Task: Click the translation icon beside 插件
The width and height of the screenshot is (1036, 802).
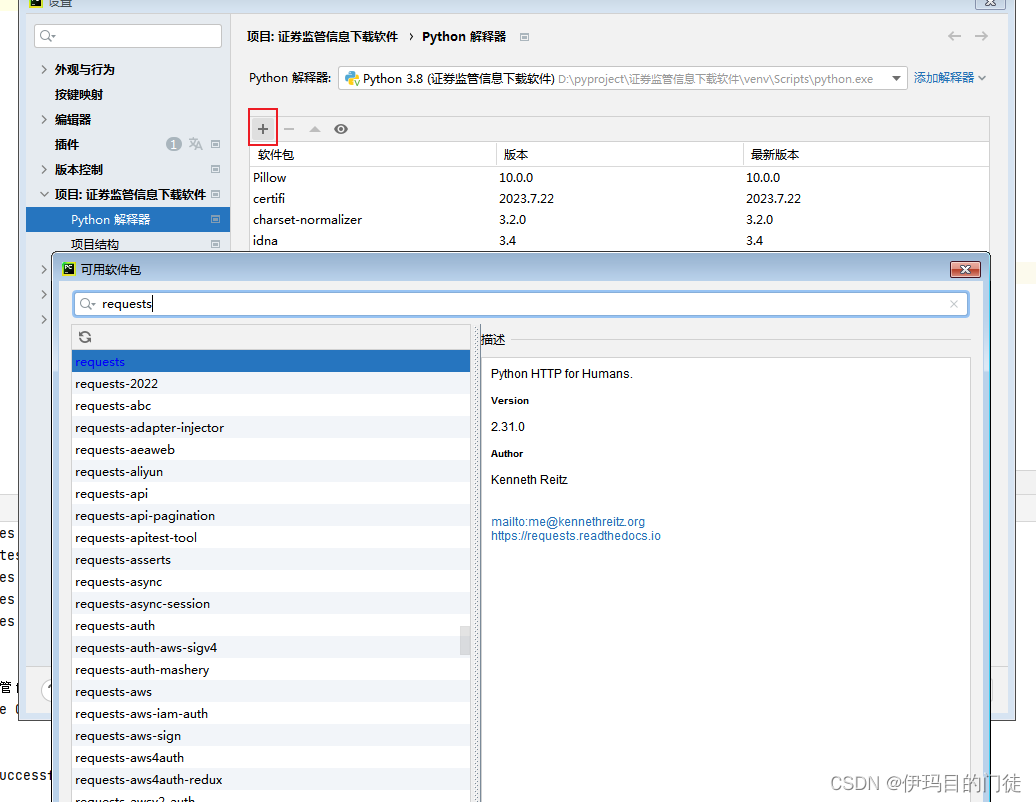Action: 197,143
